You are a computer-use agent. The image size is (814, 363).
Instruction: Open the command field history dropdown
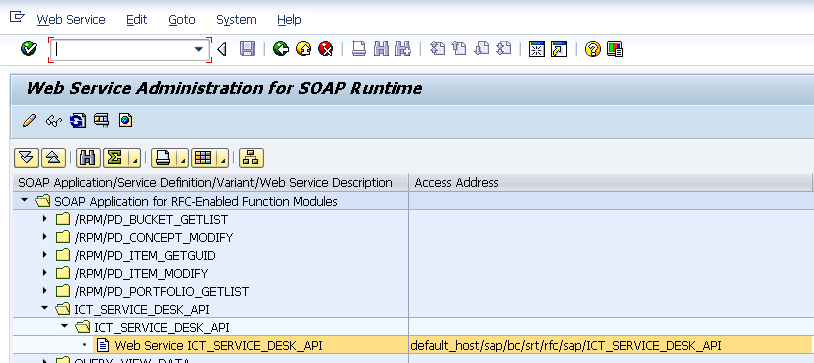(x=198, y=50)
